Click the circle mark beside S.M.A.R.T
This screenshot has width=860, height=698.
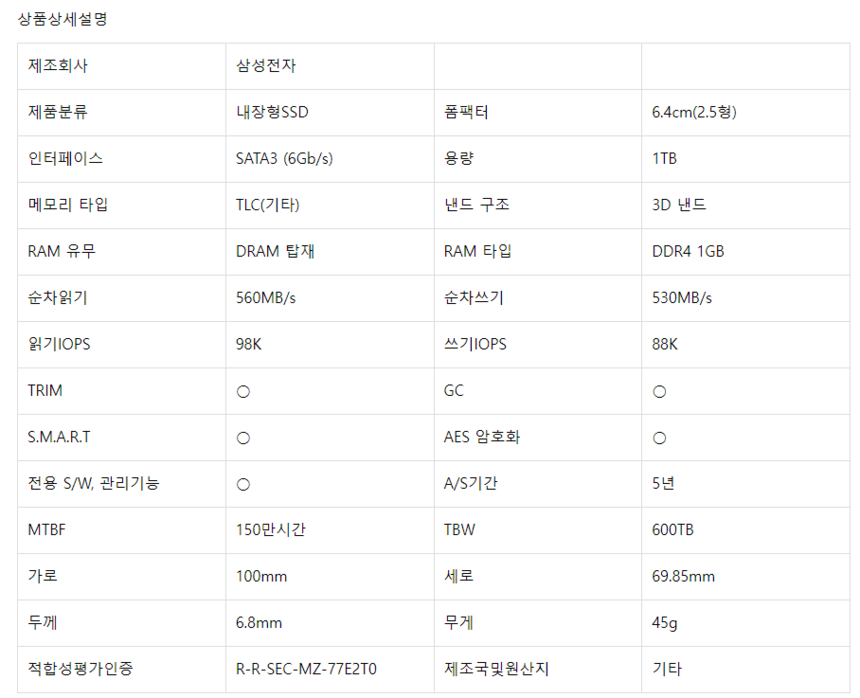coord(243,438)
